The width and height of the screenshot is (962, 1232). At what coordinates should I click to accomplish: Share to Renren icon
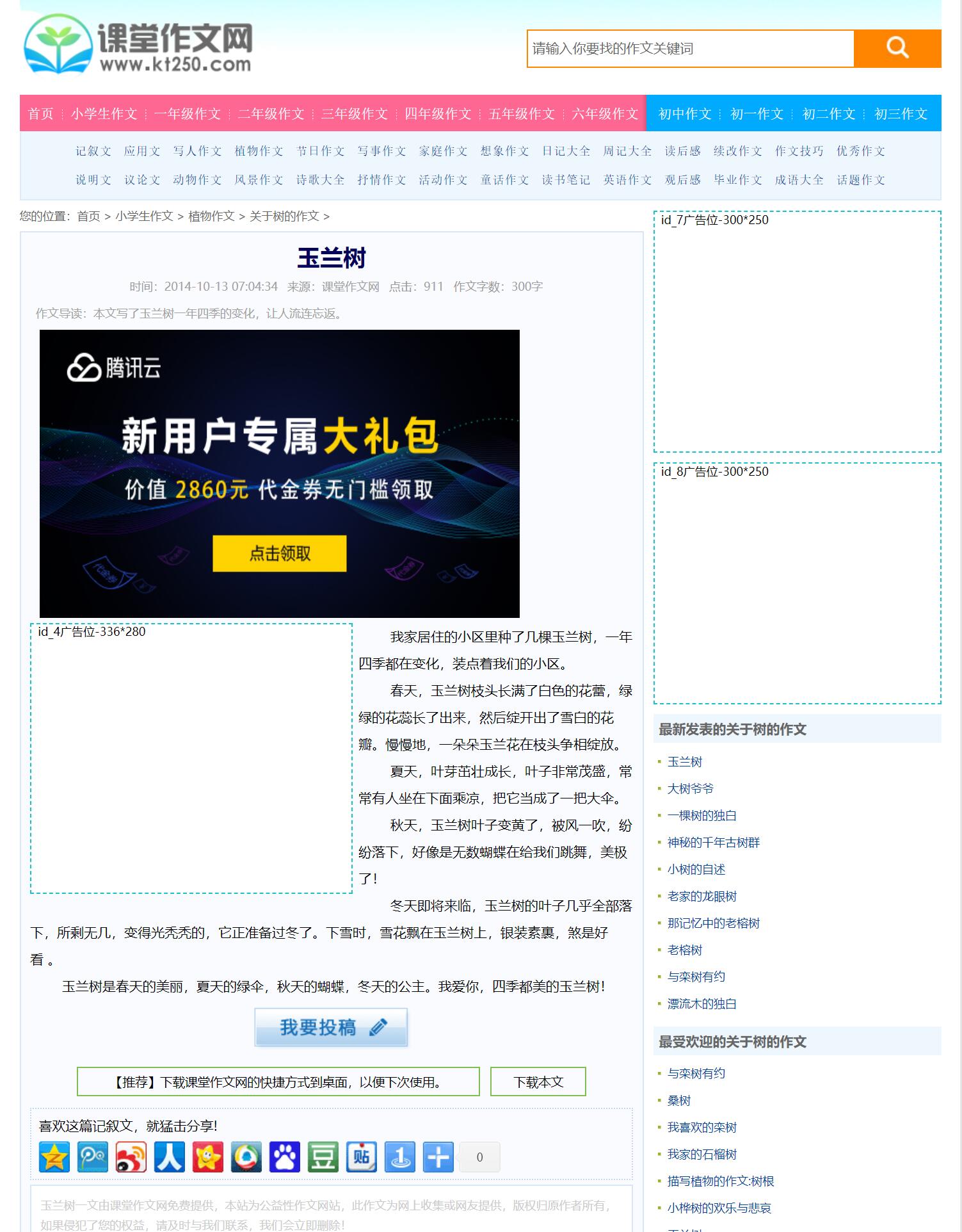click(x=170, y=1157)
